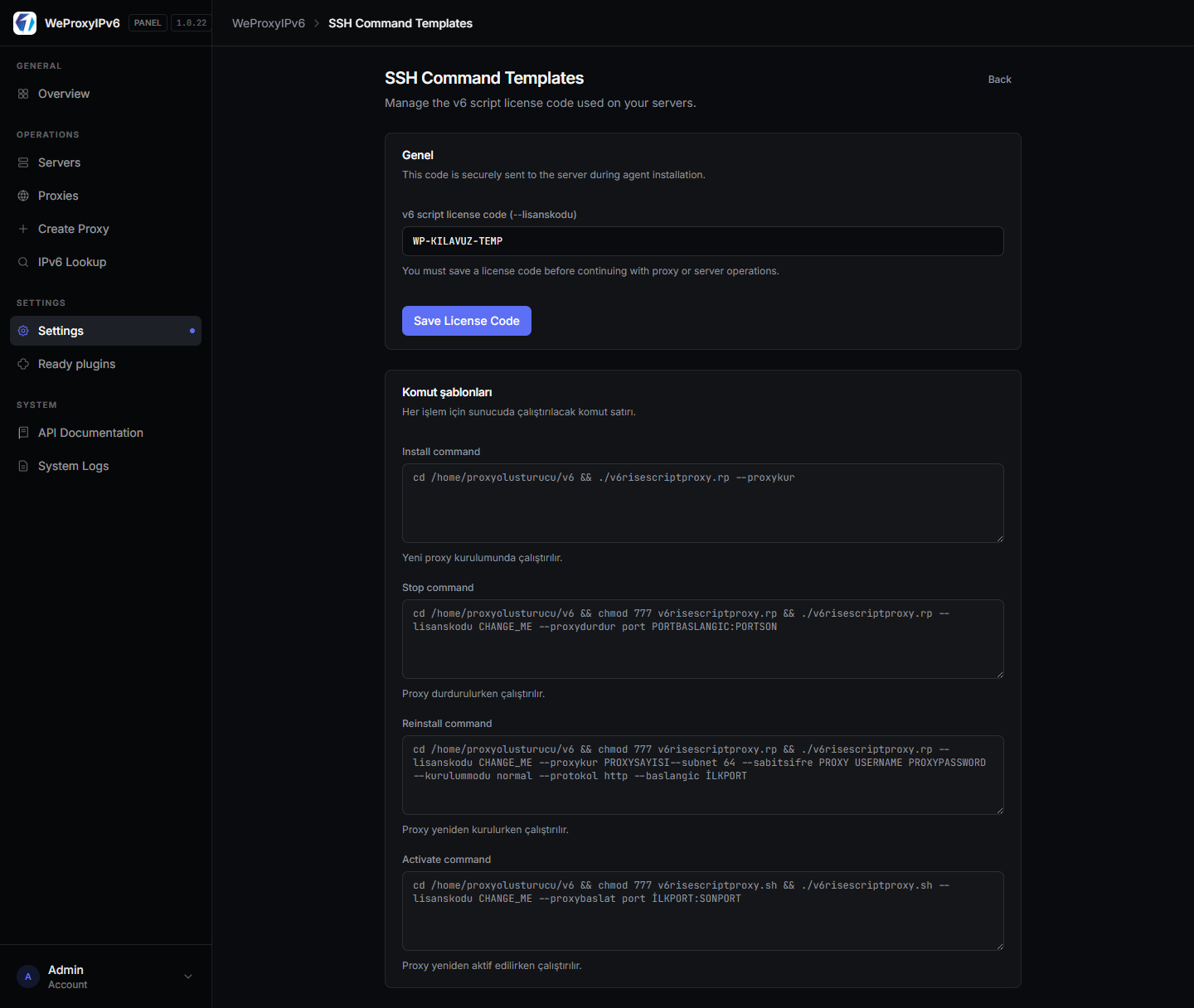
Task: Open Settings in the sidebar
Action: (x=105, y=331)
